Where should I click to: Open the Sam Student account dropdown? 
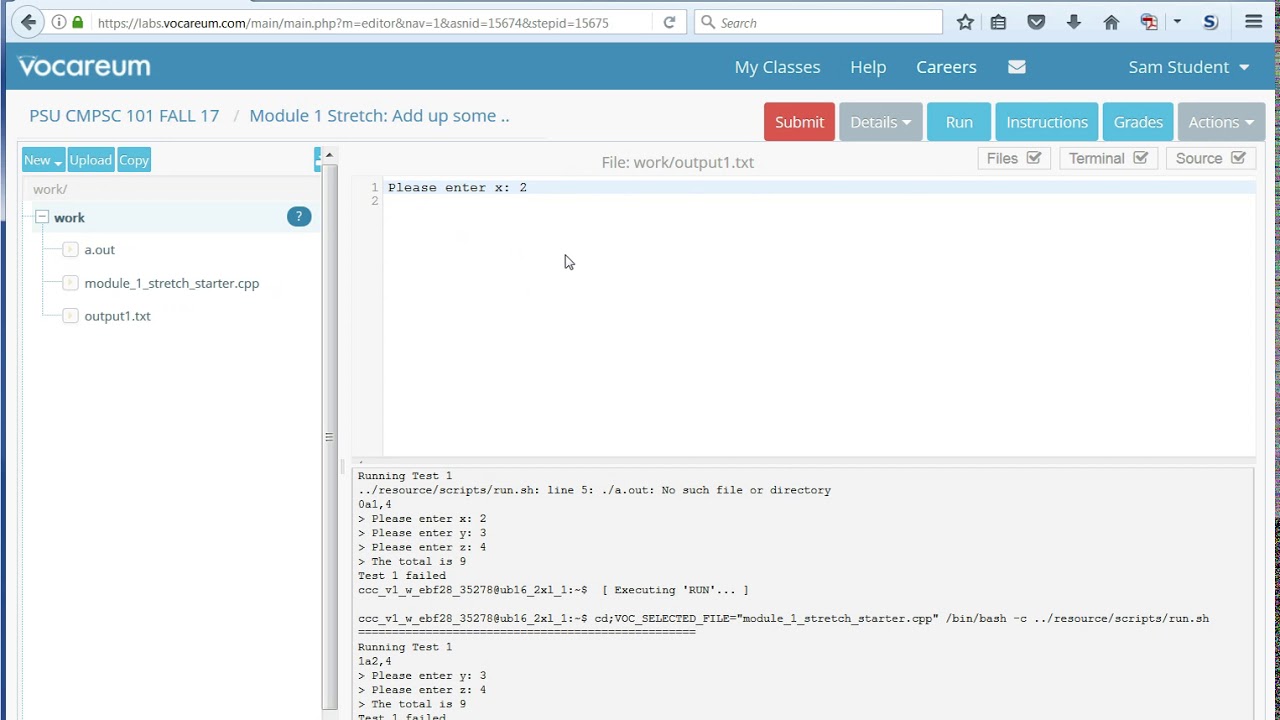click(x=1189, y=67)
